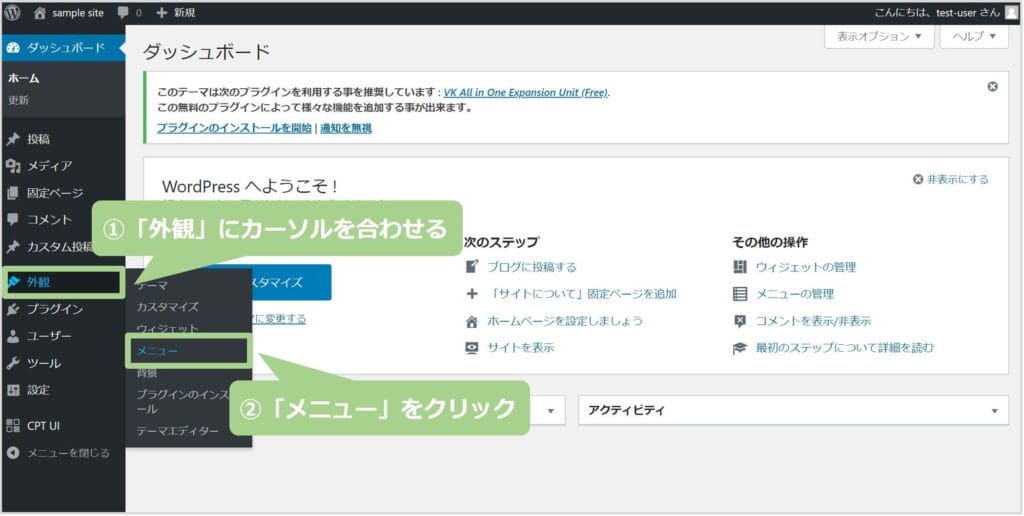Click the メディア icon in the sidebar
The width and height of the screenshot is (1024, 516).
[x=13, y=166]
